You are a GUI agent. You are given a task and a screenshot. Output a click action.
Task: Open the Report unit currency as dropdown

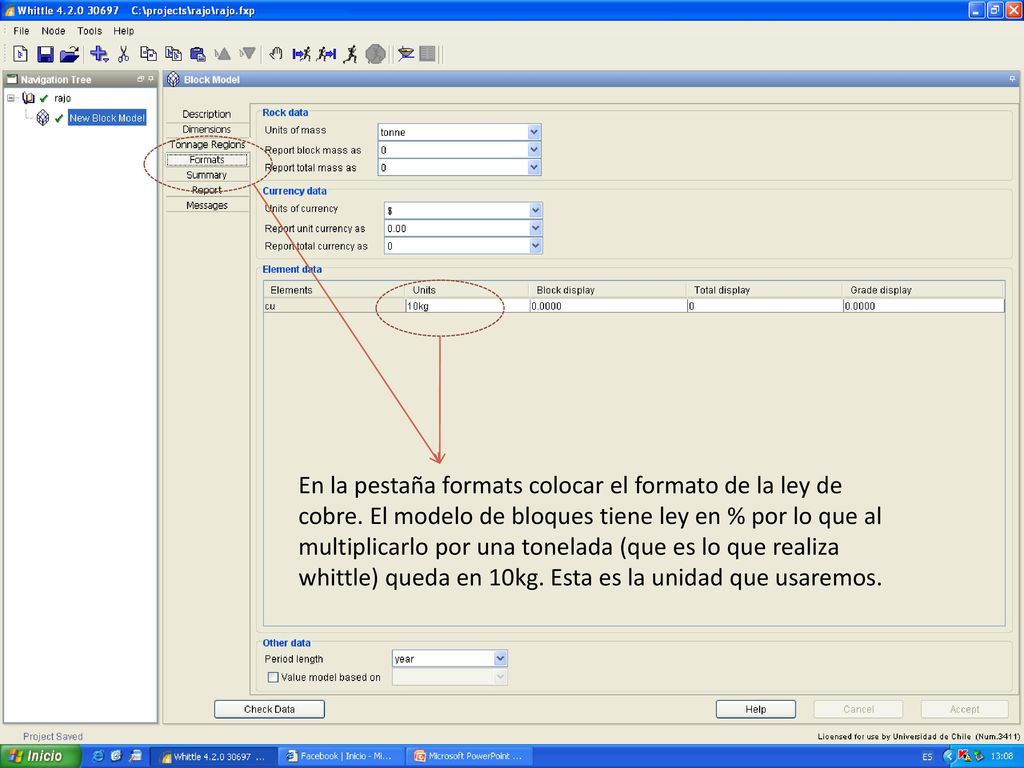(x=536, y=228)
